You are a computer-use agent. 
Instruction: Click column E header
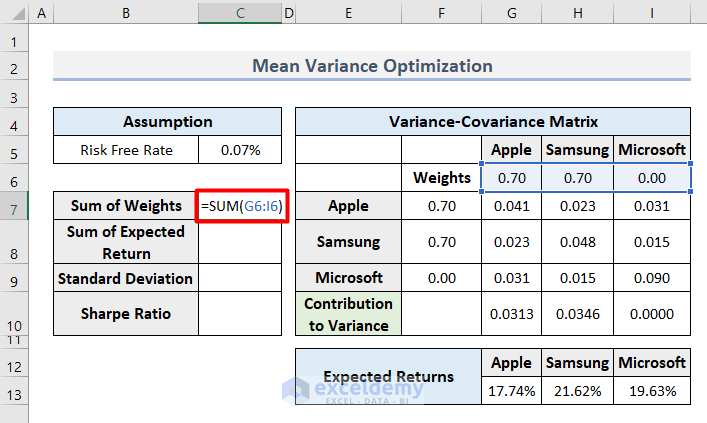coord(348,16)
